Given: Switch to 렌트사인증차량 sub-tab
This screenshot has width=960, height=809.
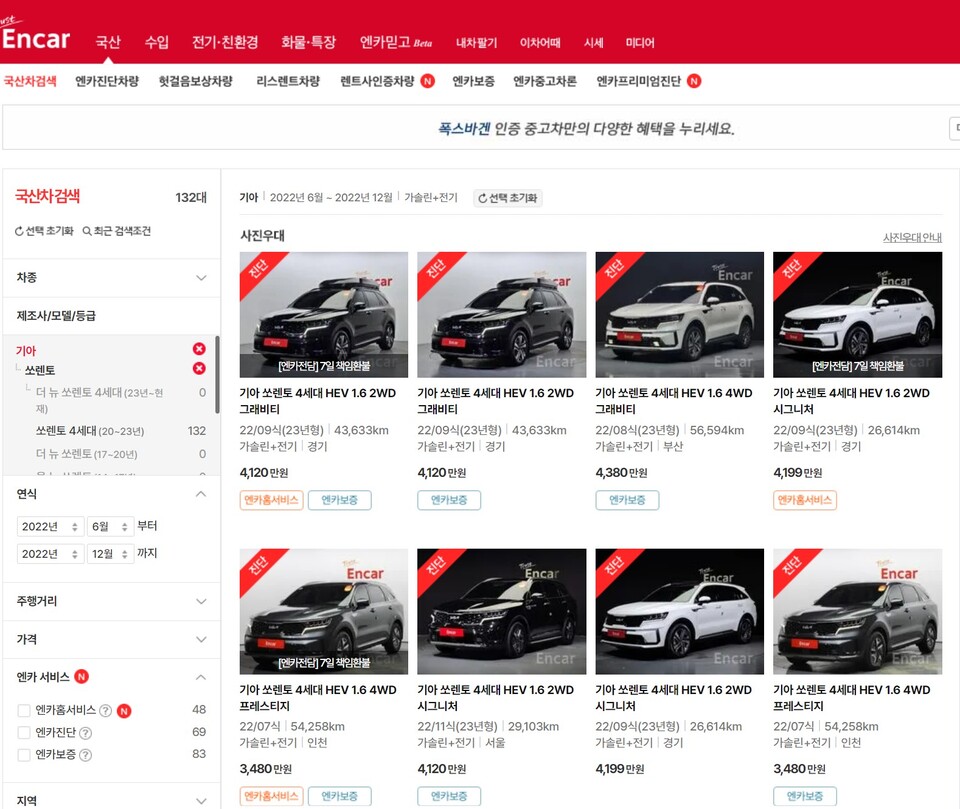Looking at the screenshot, I should [x=377, y=81].
